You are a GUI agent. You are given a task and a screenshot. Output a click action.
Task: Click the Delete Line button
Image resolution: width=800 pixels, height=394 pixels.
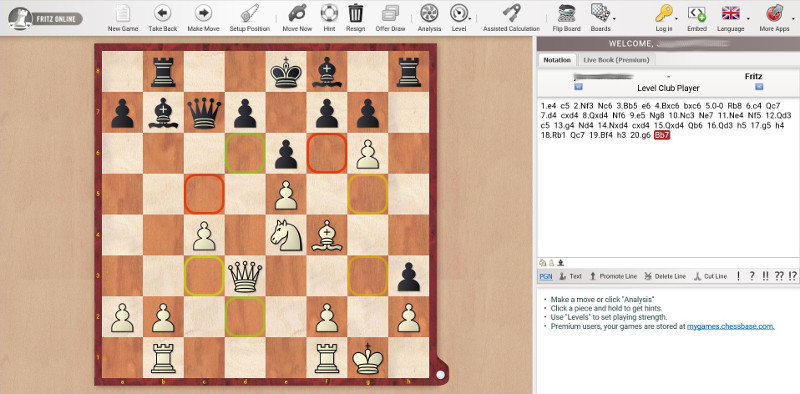pos(665,276)
